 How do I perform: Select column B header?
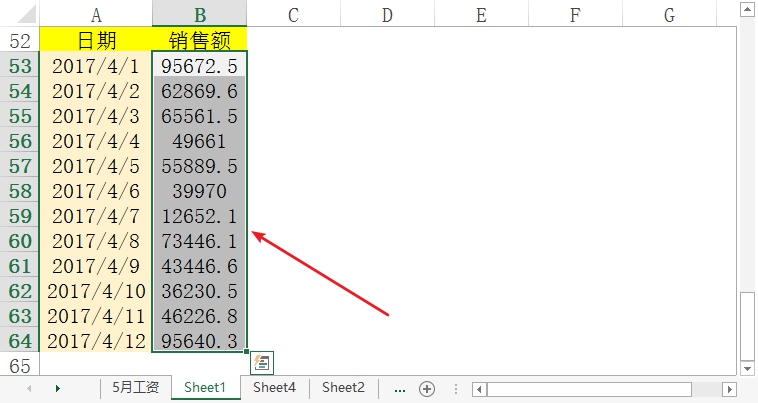tap(200, 14)
